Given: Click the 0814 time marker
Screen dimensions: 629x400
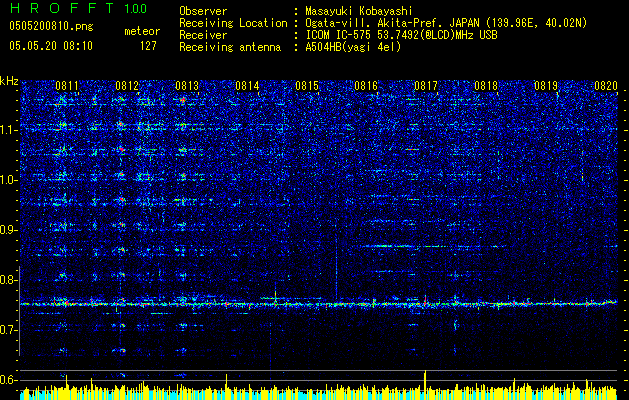Looking at the screenshot, I should coord(247,85).
